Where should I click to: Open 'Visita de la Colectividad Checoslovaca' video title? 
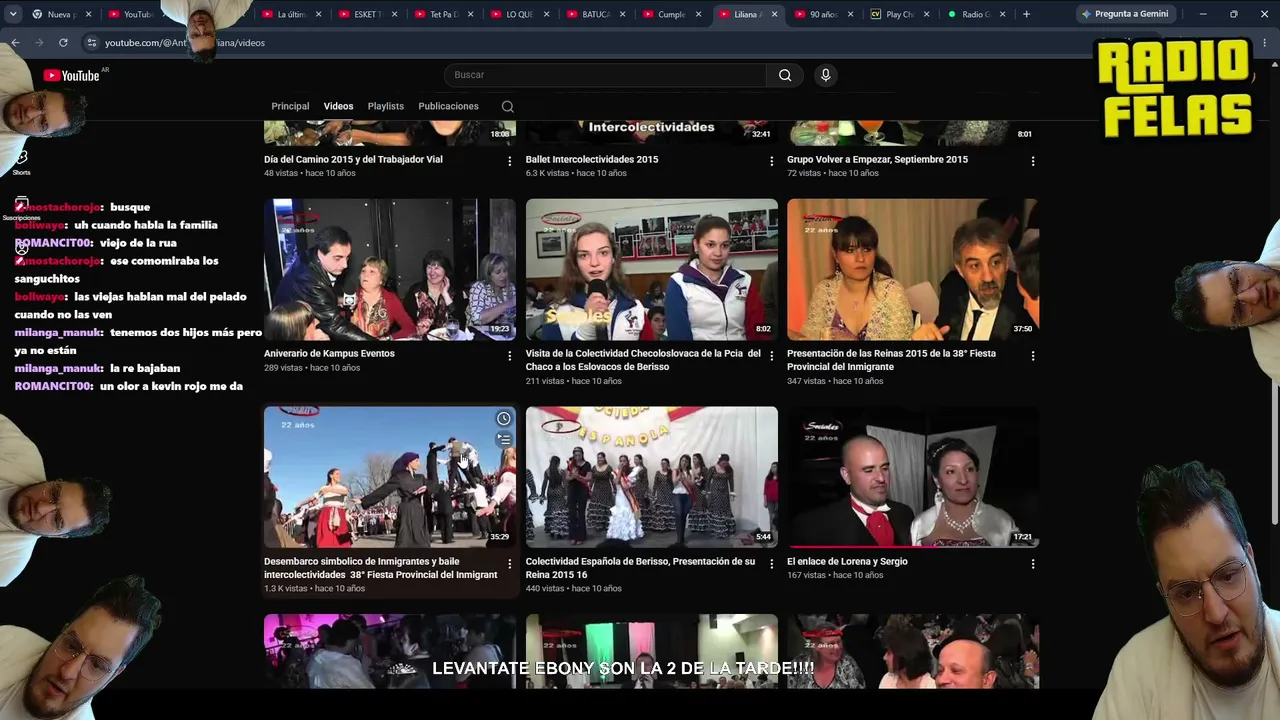point(643,360)
